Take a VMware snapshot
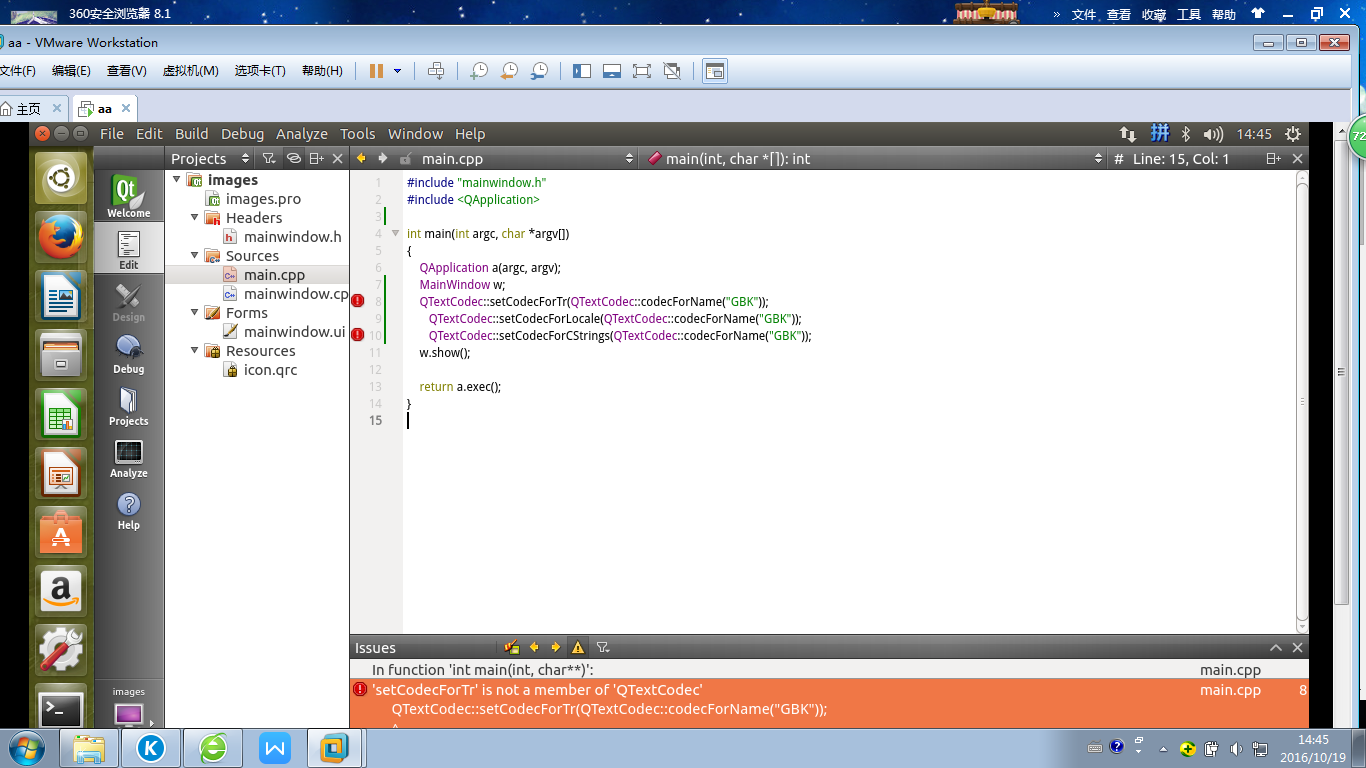The width and height of the screenshot is (1366, 768). [x=479, y=71]
